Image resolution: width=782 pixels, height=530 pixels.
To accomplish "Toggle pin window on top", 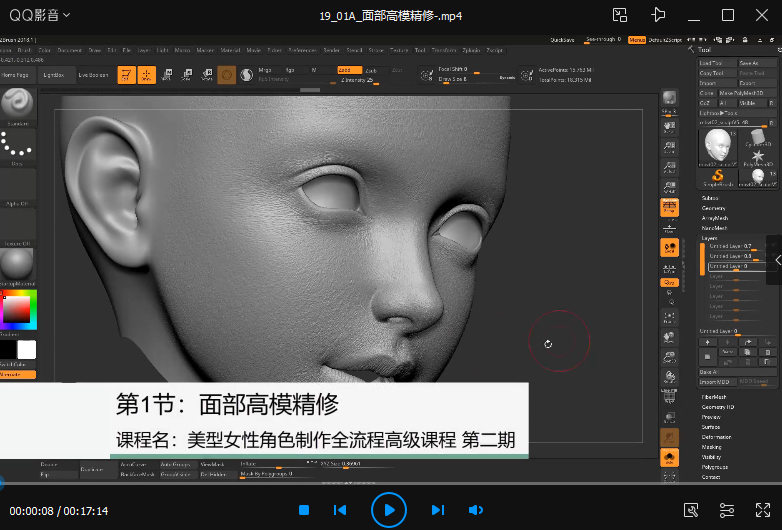I will [657, 15].
